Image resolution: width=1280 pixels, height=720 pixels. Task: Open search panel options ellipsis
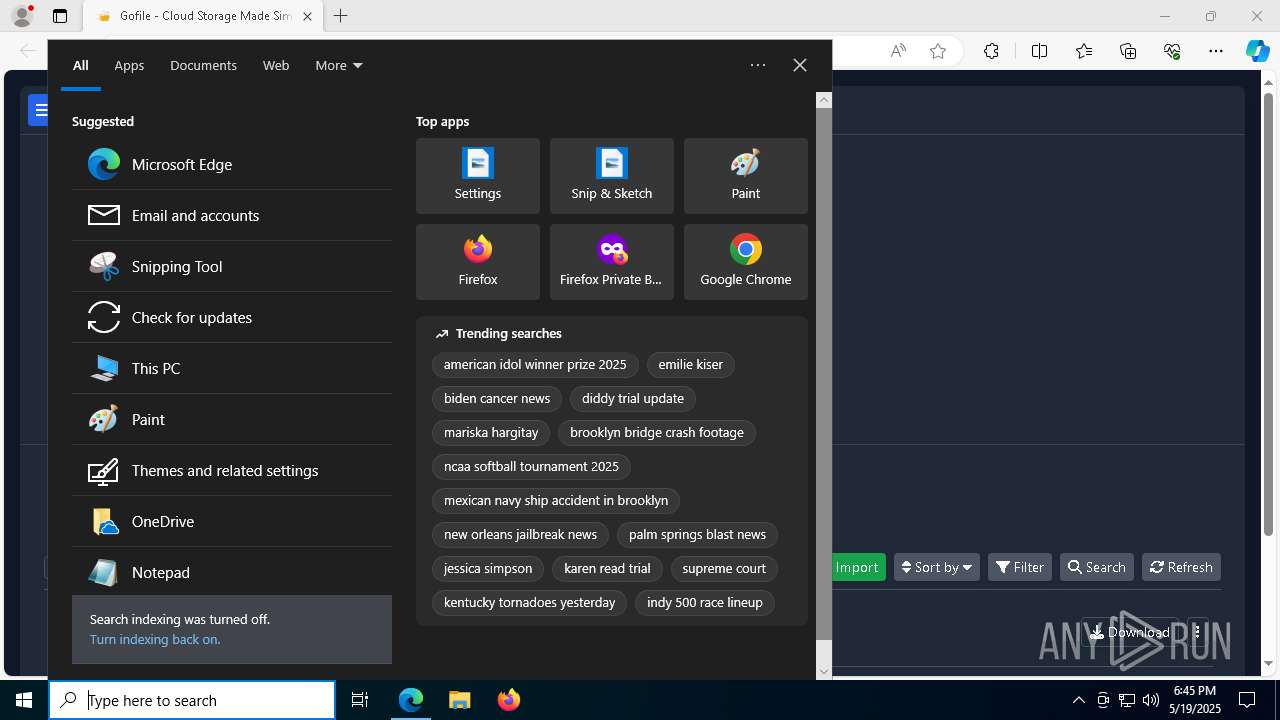click(x=758, y=65)
